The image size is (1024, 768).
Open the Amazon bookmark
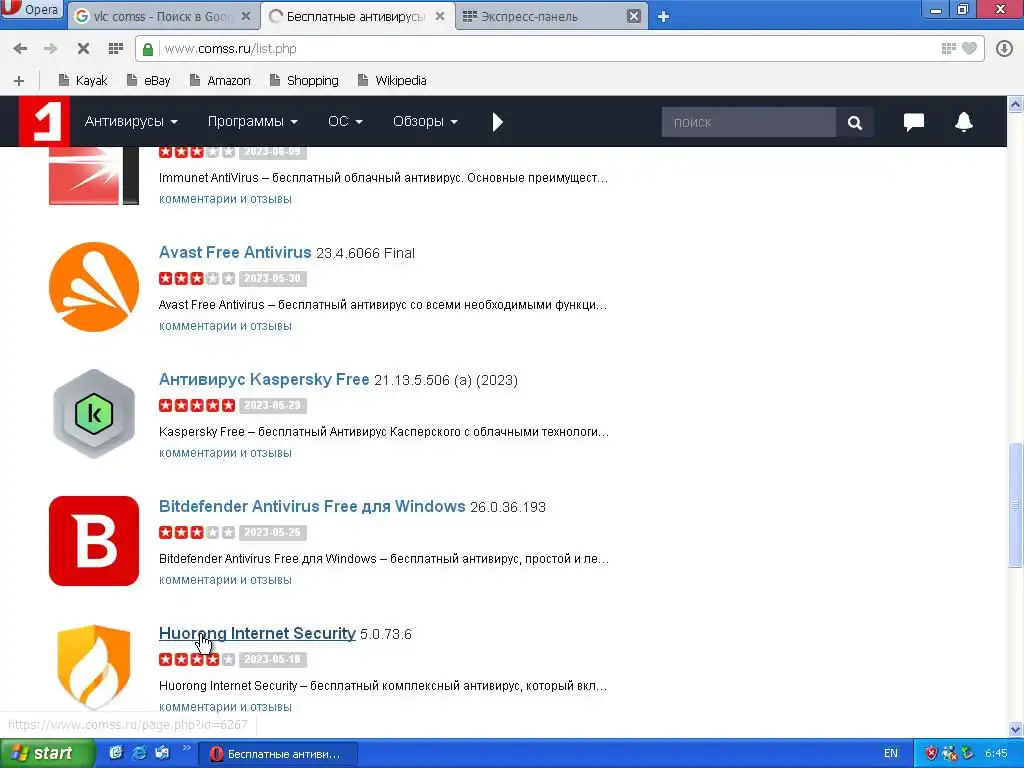pos(220,80)
